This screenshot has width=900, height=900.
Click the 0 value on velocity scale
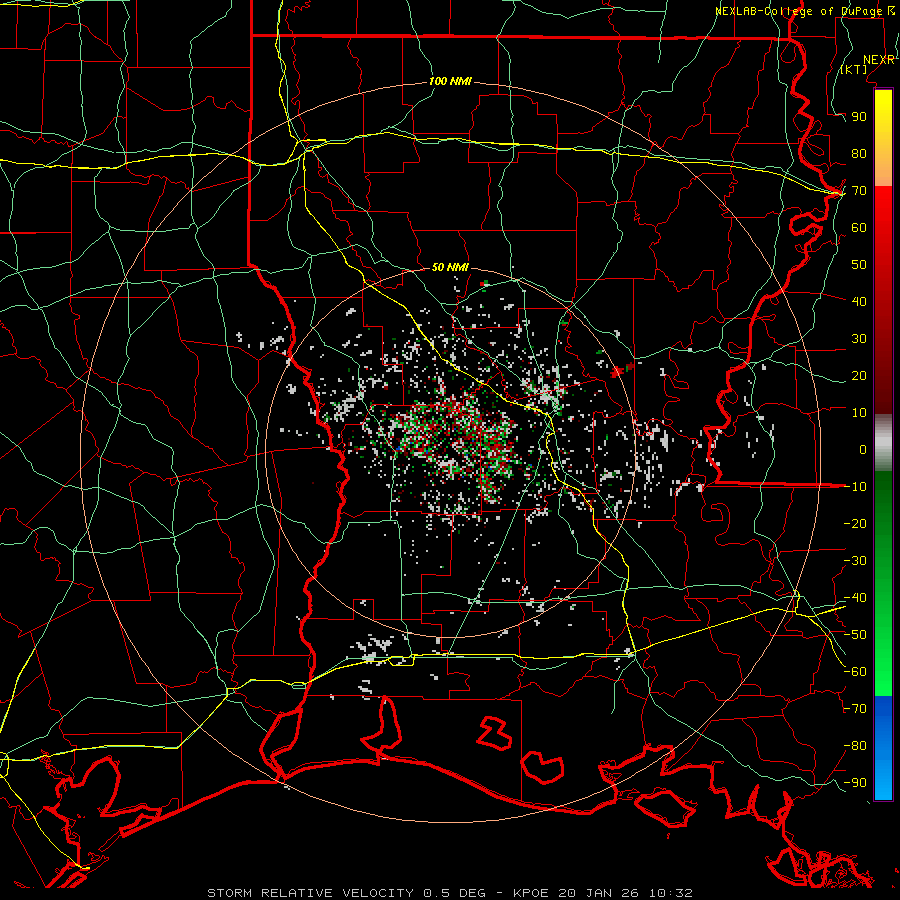click(863, 449)
